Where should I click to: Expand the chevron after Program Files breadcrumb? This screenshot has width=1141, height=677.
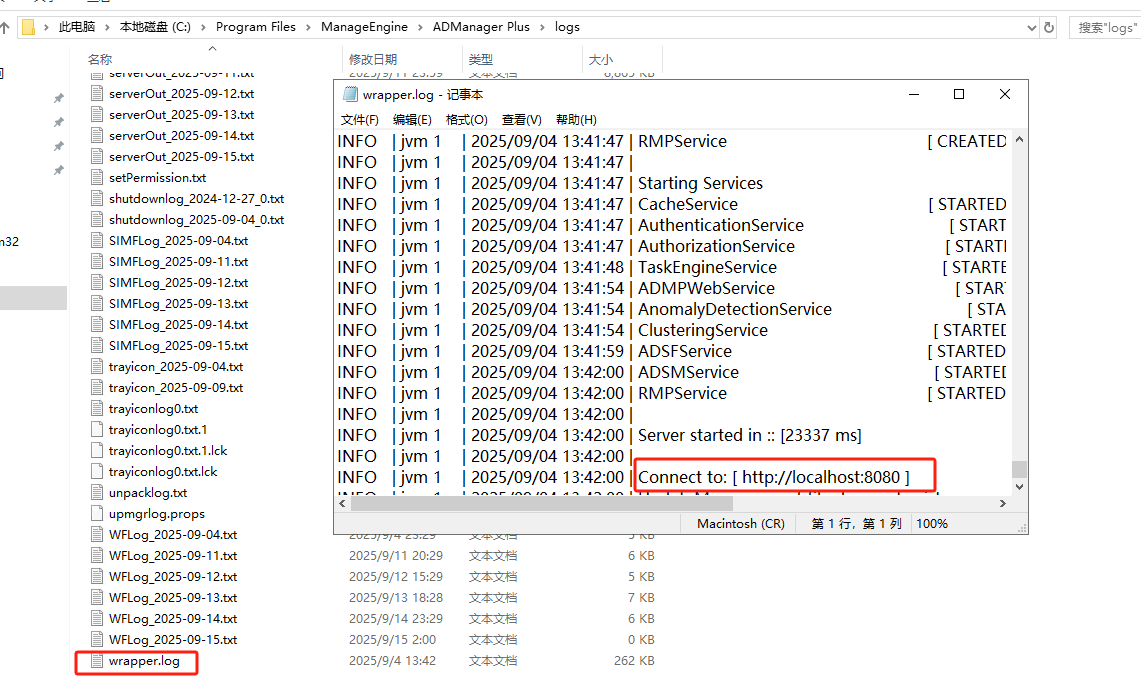coord(309,27)
